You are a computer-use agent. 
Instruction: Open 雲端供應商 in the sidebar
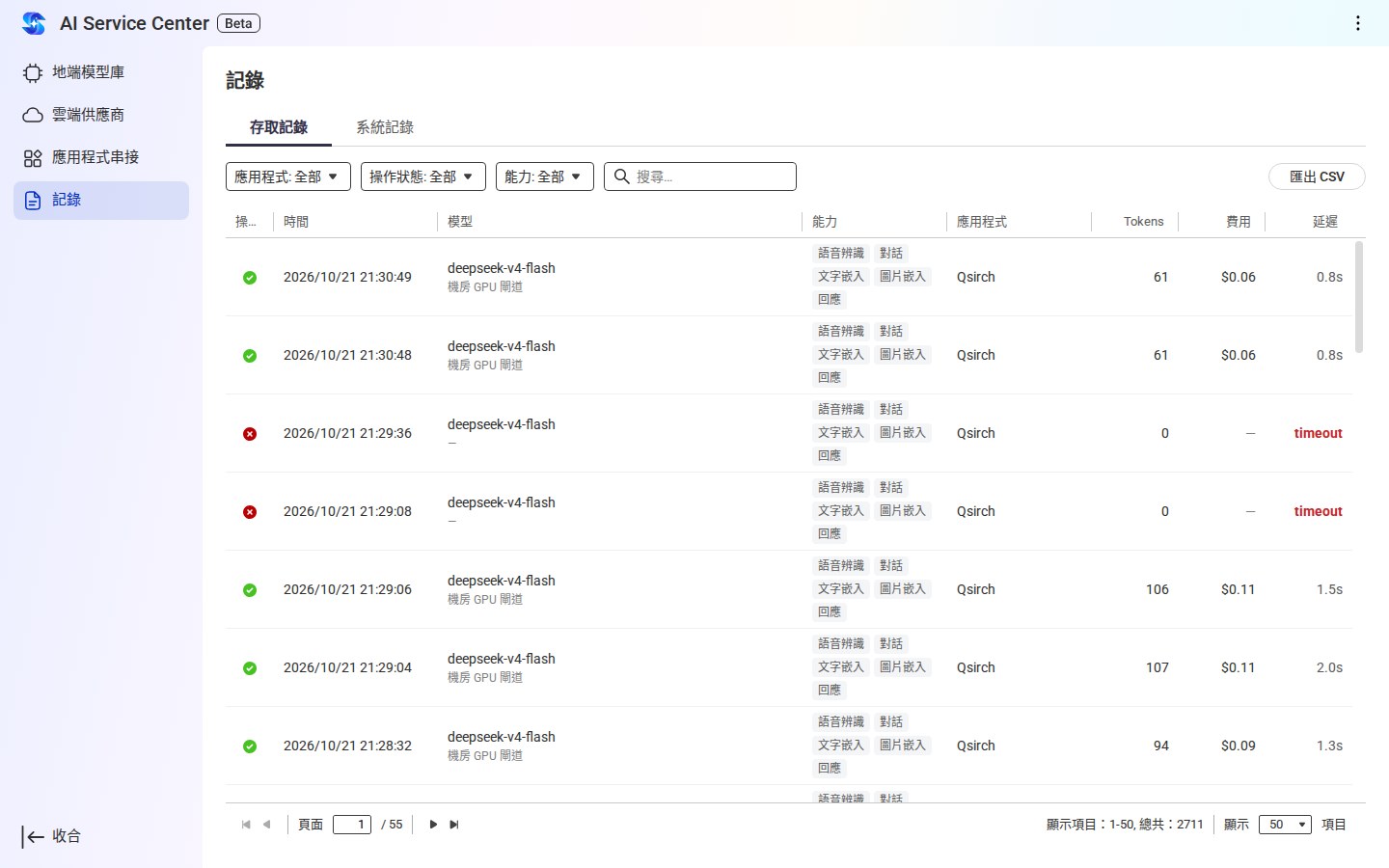coord(101,115)
